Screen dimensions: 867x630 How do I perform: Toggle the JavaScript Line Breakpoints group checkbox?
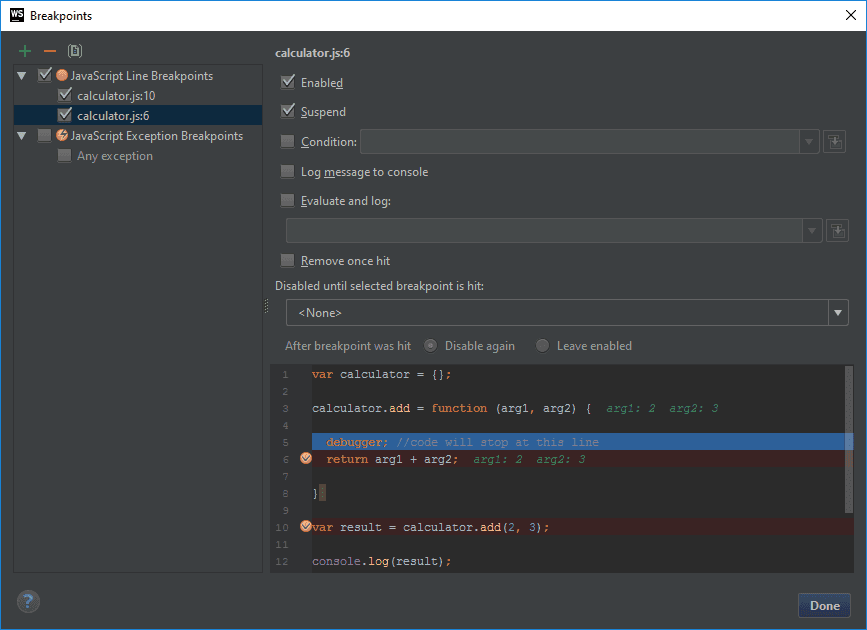pyautogui.click(x=45, y=75)
